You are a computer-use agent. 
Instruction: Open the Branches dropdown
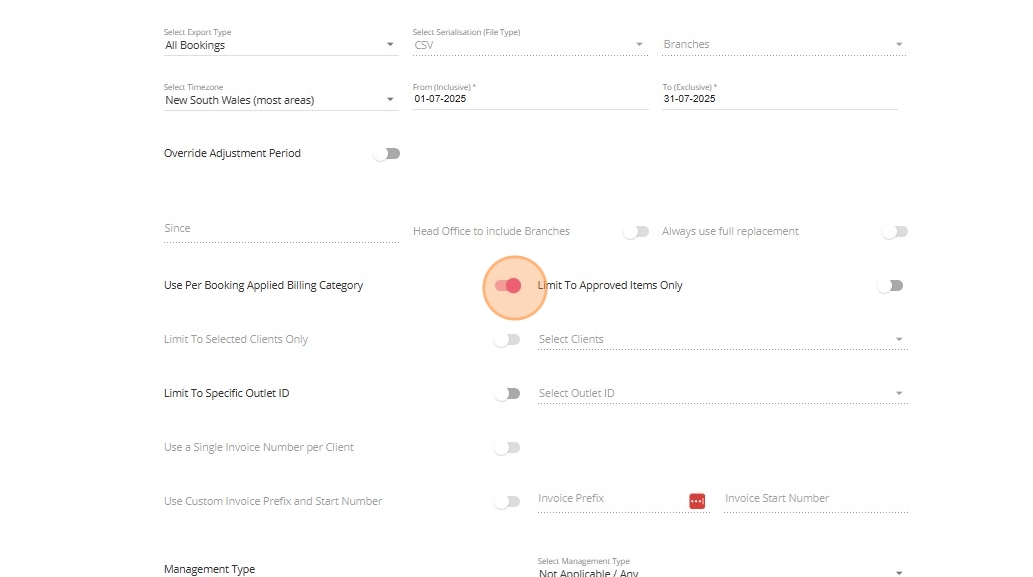click(x=784, y=44)
